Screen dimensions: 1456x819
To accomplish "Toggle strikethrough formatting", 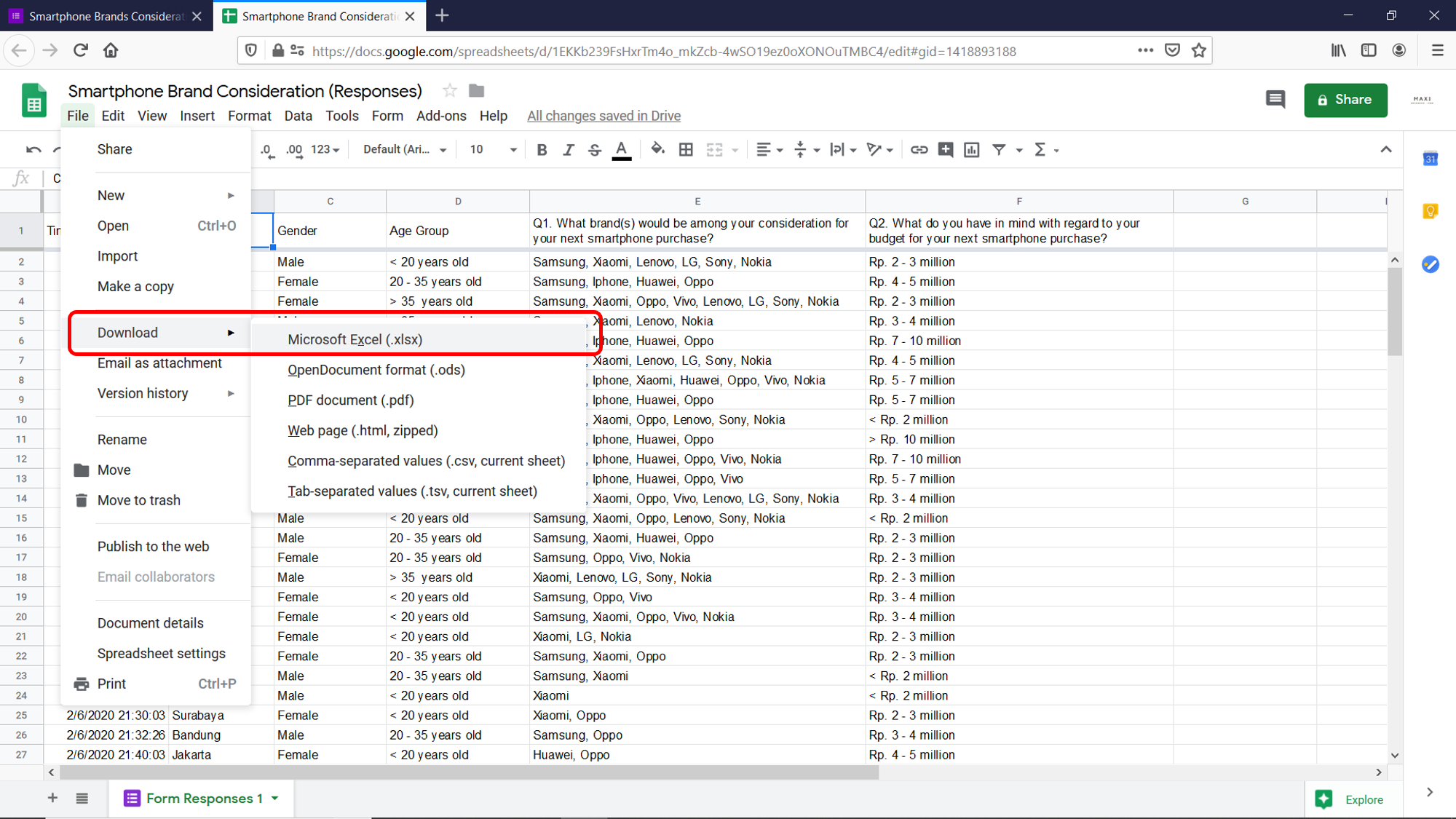I will coord(594,150).
